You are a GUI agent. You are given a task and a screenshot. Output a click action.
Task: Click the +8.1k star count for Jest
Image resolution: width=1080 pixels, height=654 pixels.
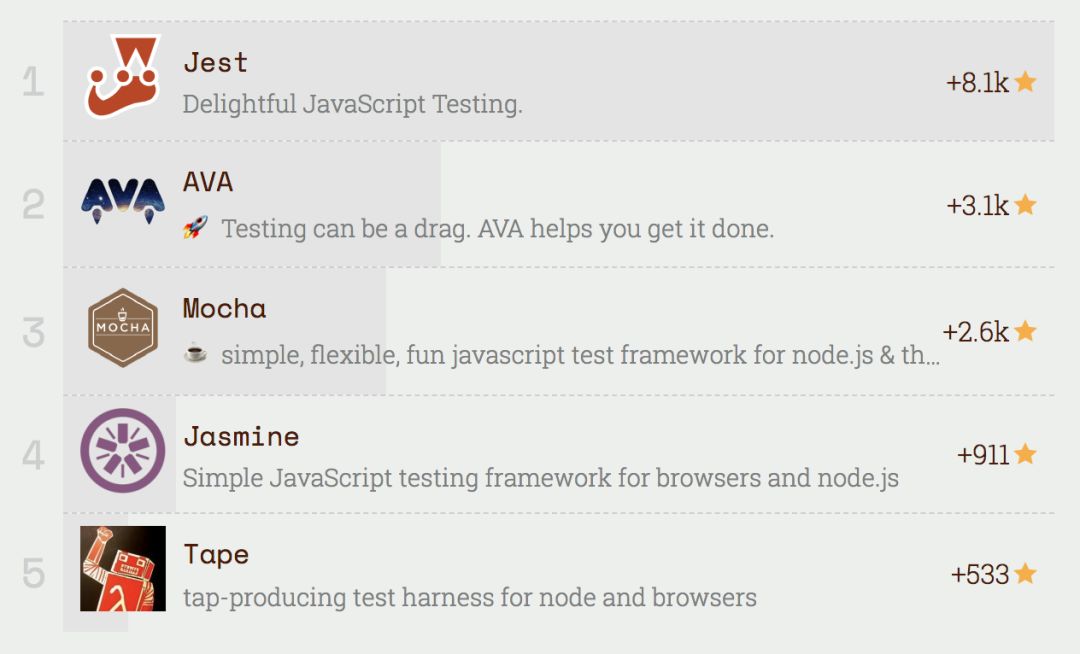click(x=977, y=83)
